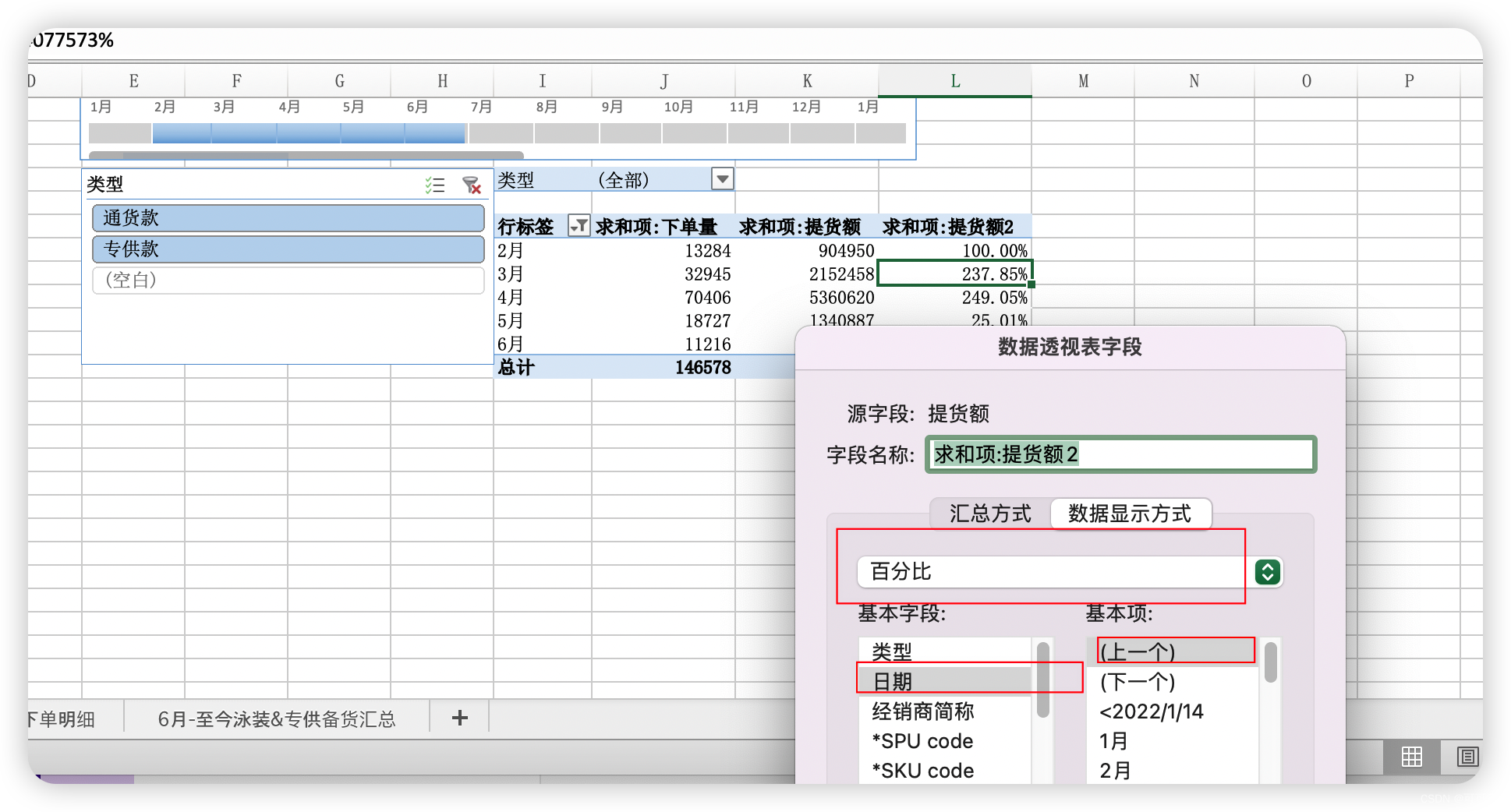Select 2月 in the base item list
The width and height of the screenshot is (1511, 812).
click(x=1173, y=771)
